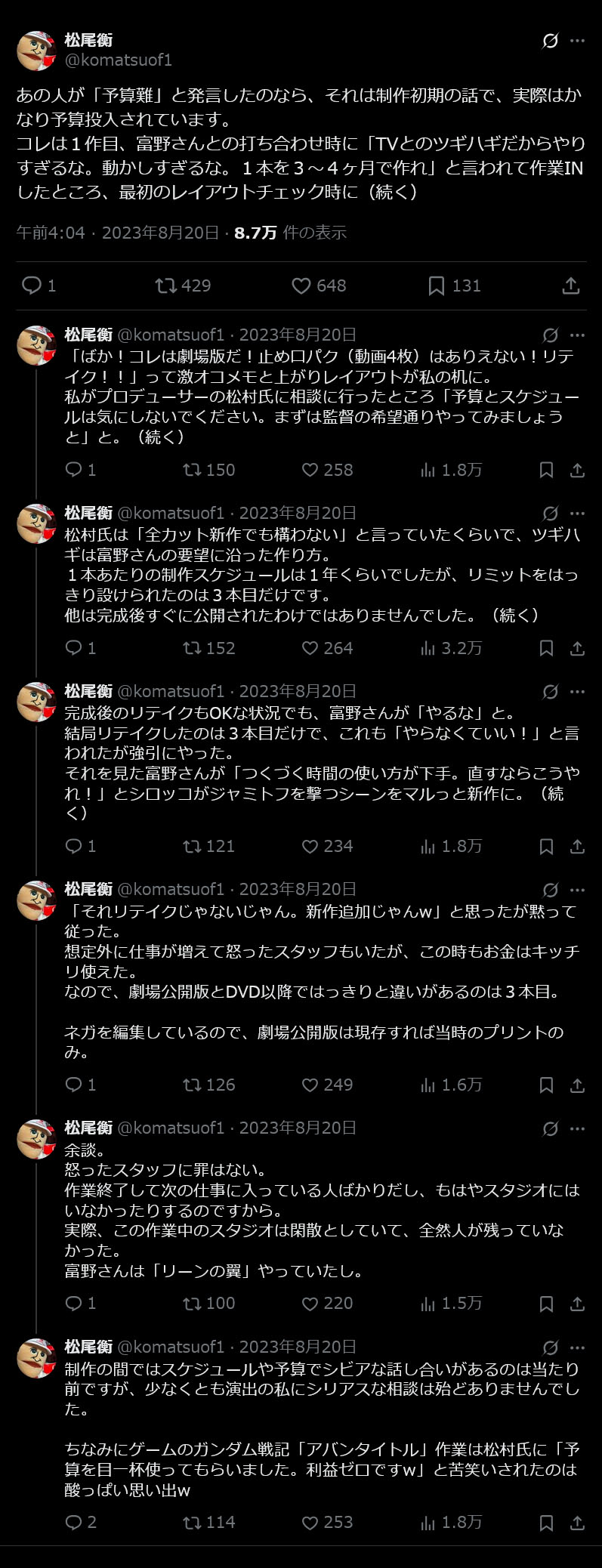Click the Grok icon on the main tweet

551,41
